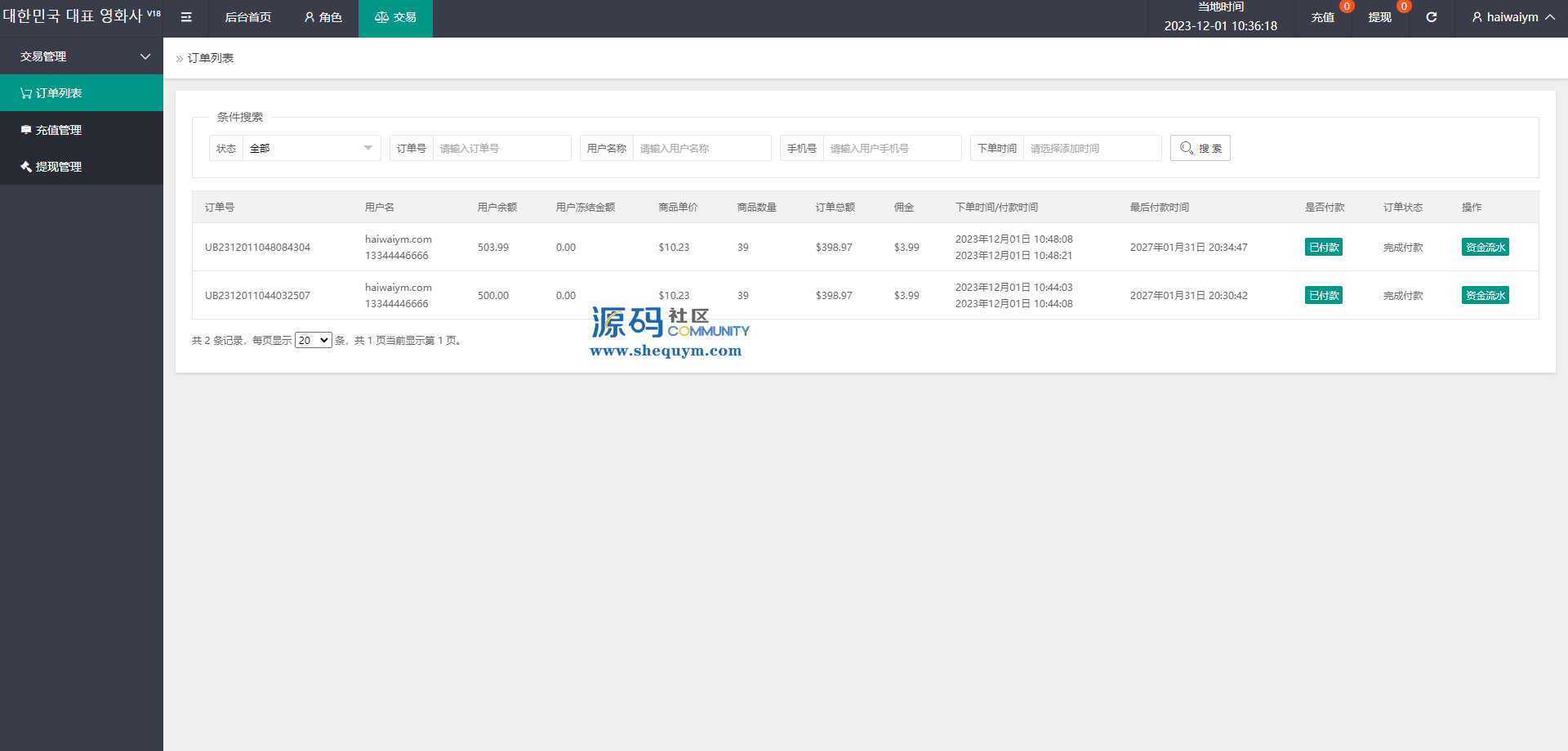Click last payment time 2027年01月31日 20:30:42
This screenshot has width=1568, height=751.
tap(1189, 295)
